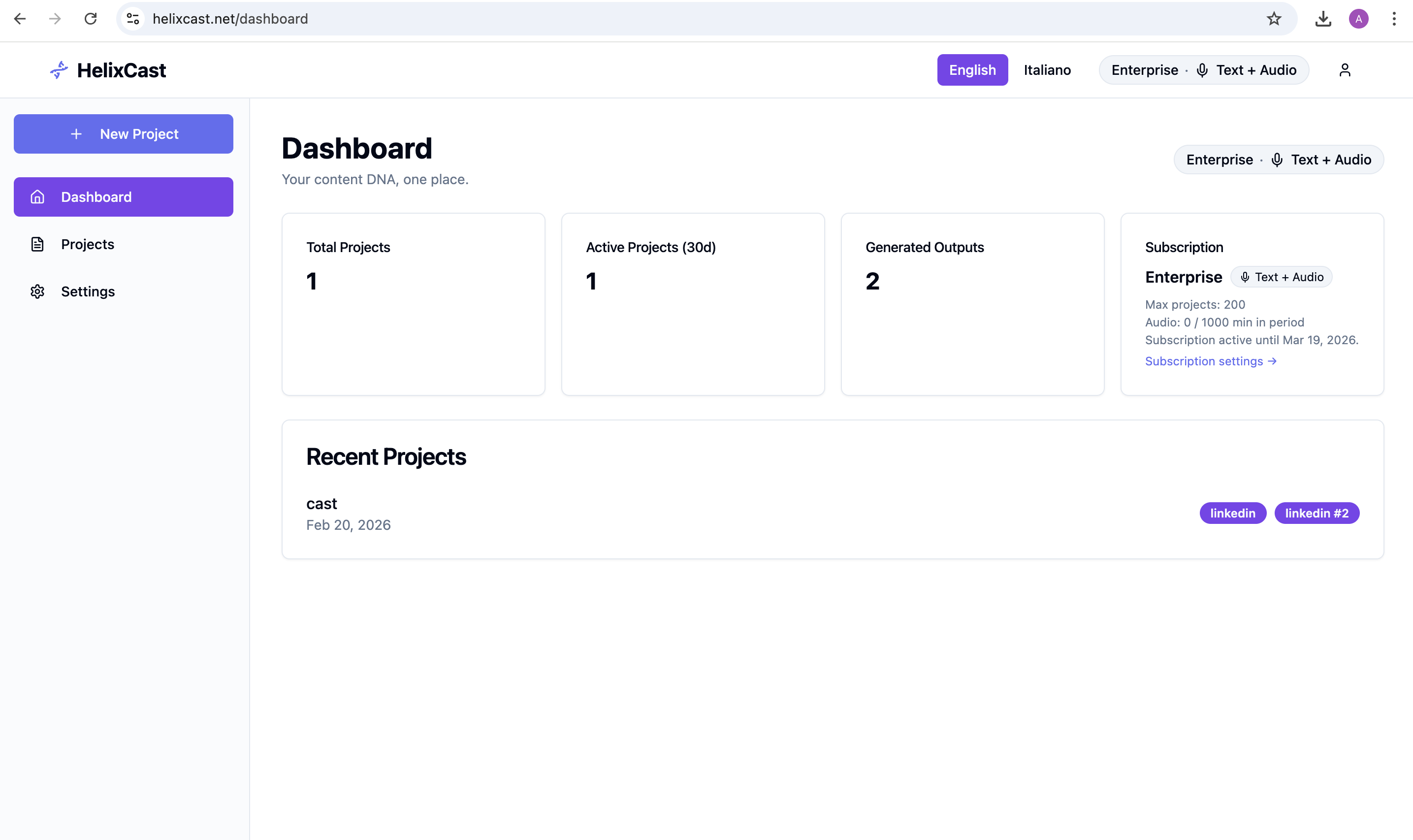Image resolution: width=1413 pixels, height=840 pixels.
Task: Switch interface language to Italiano
Action: point(1047,69)
